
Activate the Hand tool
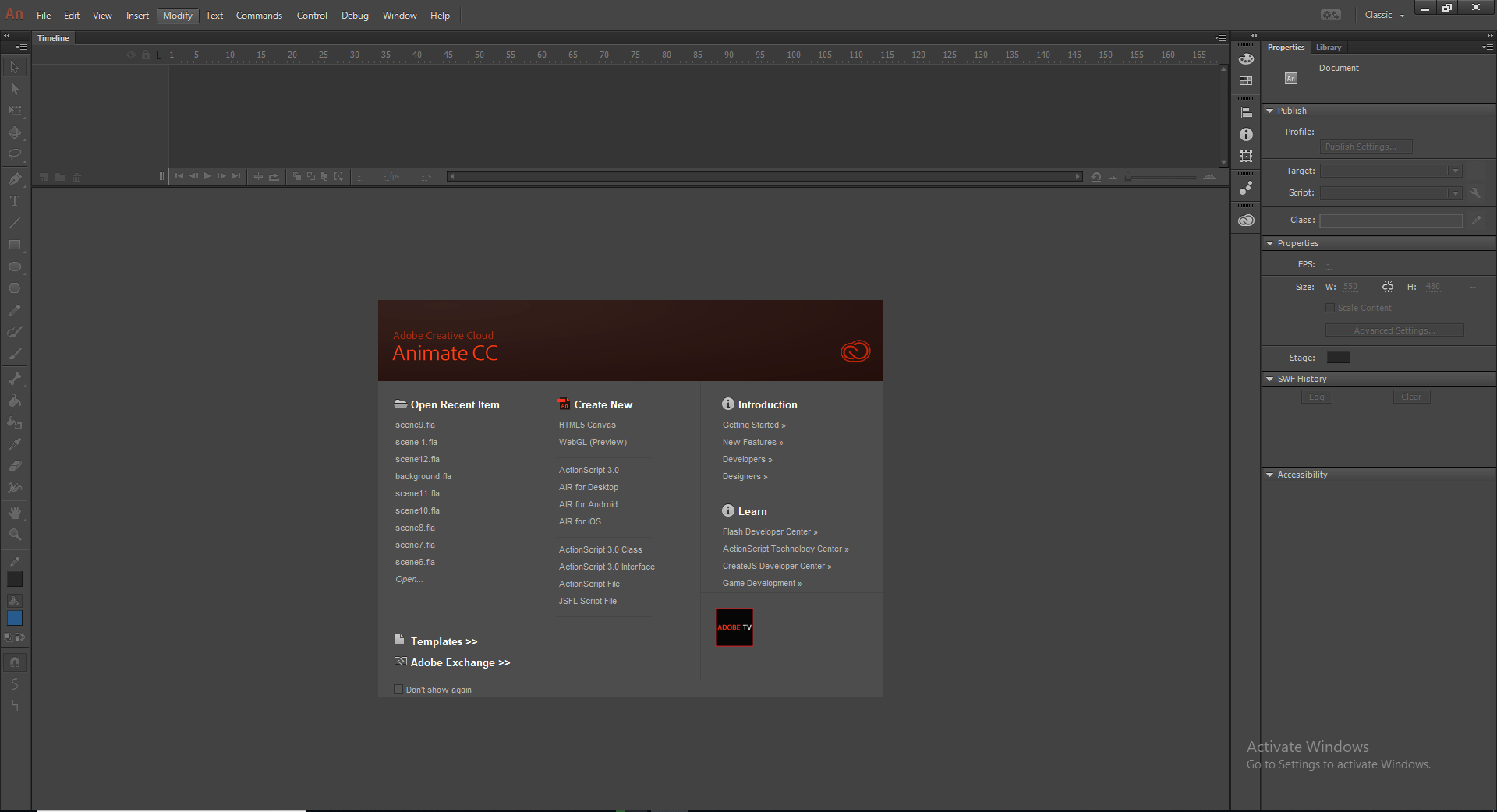coord(15,513)
